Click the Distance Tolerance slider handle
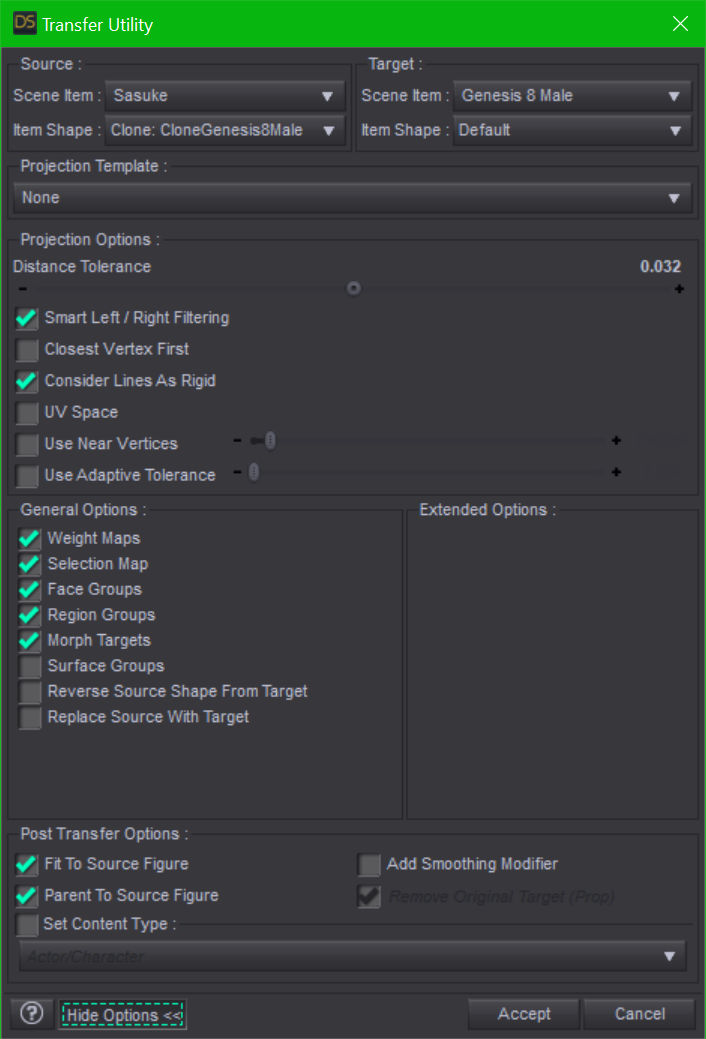The image size is (706, 1039). point(353,288)
